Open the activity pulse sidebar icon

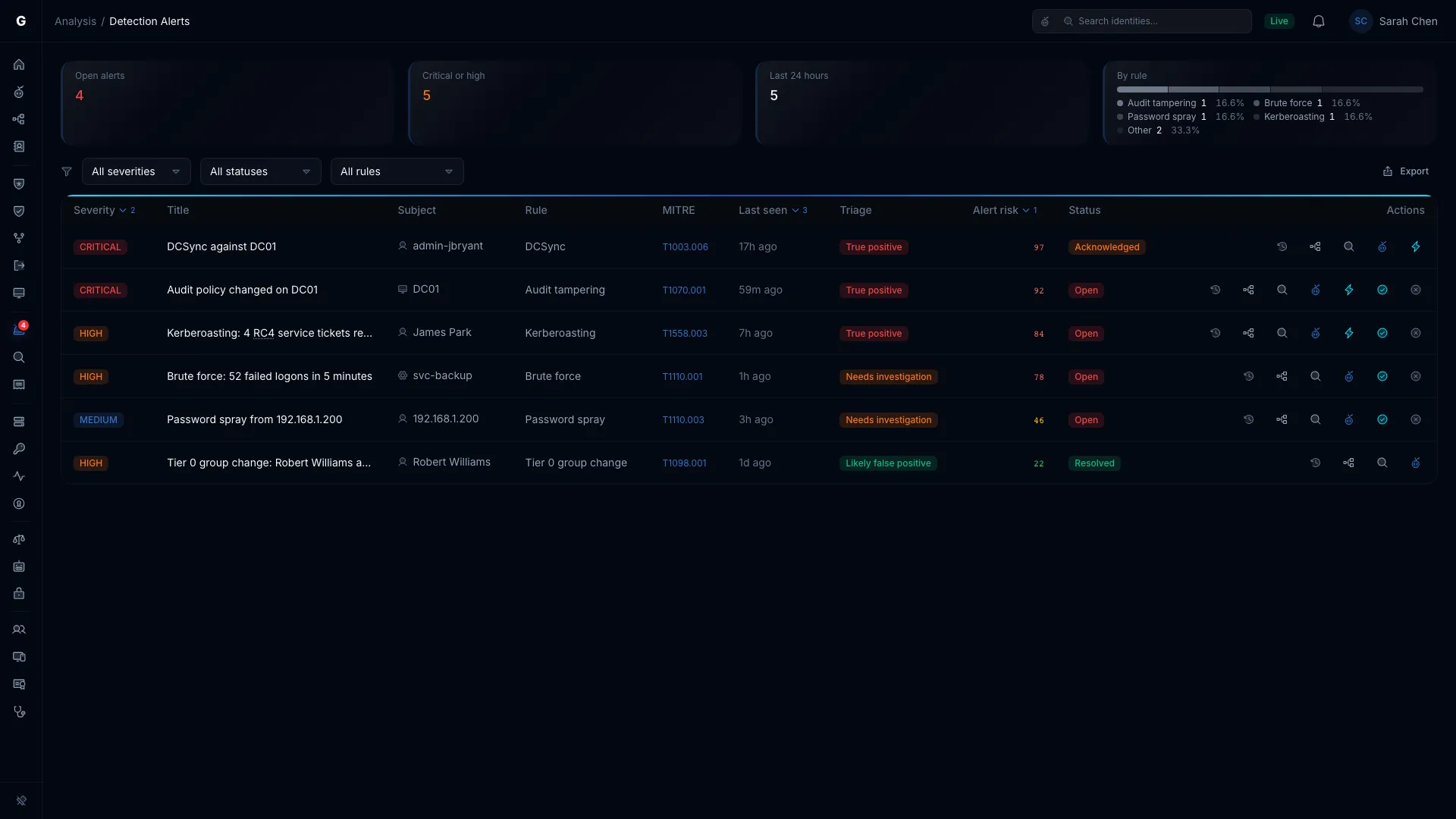coord(19,476)
